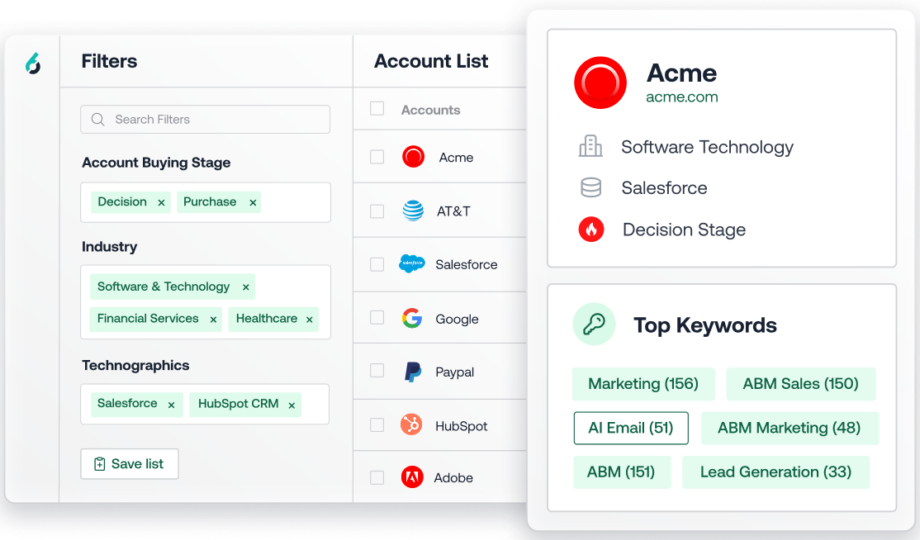Remove the Software & Technology industry tag

pos(246,287)
